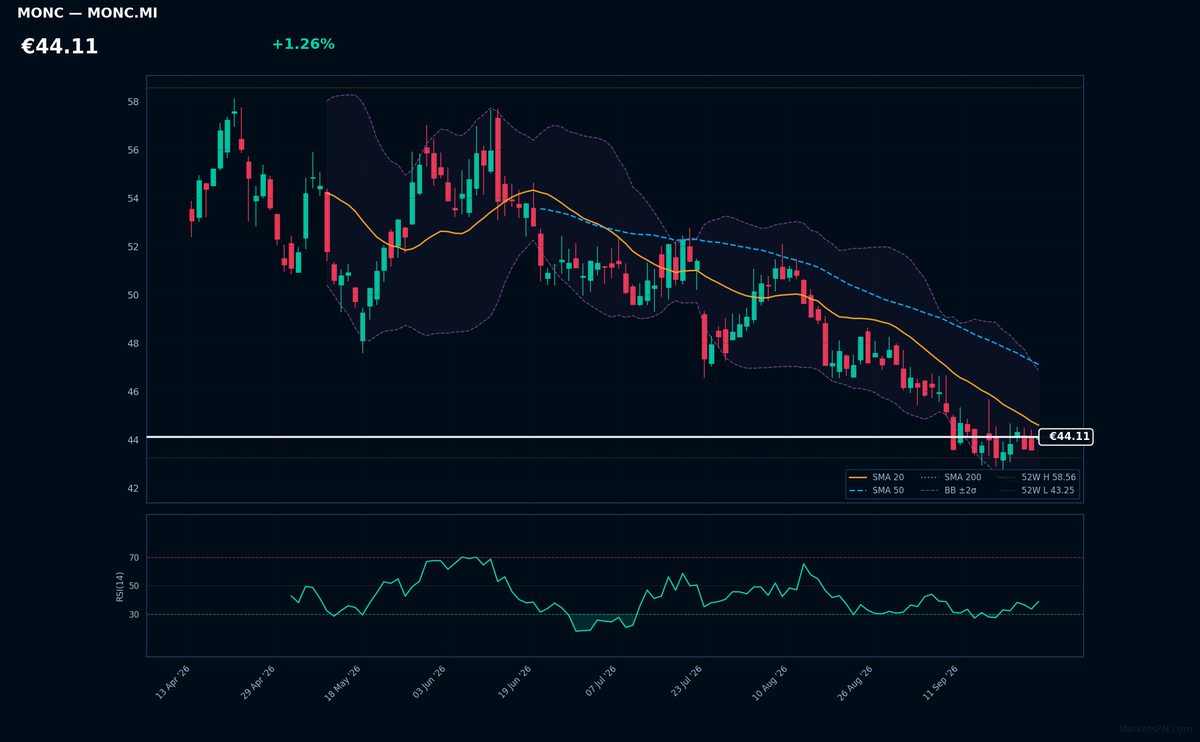Click the 46 label on the price axis
Viewport: 1200px width, 742px height.
point(134,392)
